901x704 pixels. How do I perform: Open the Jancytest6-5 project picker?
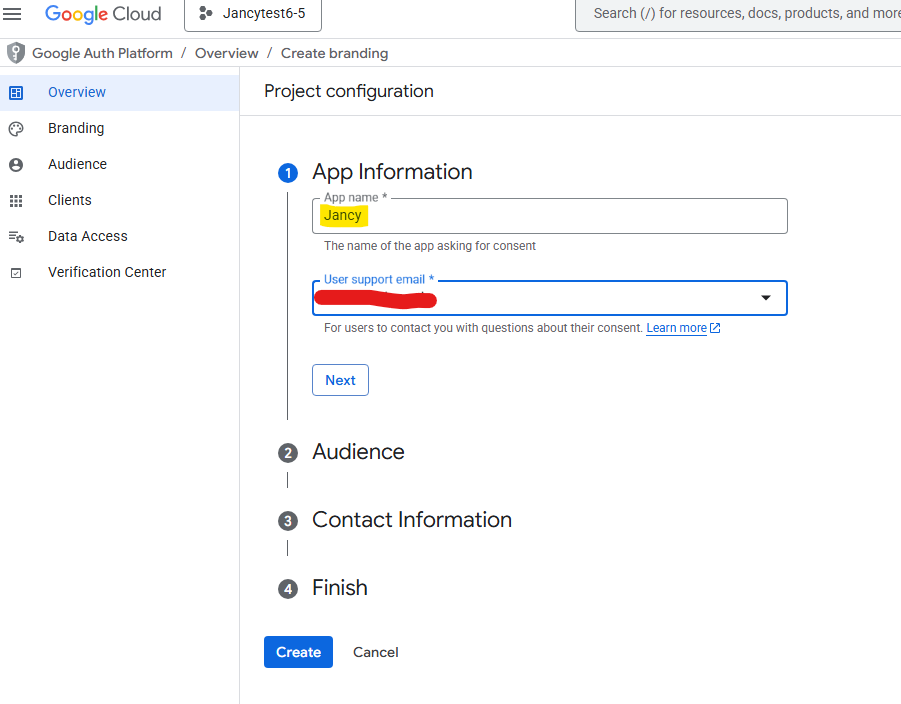click(253, 14)
